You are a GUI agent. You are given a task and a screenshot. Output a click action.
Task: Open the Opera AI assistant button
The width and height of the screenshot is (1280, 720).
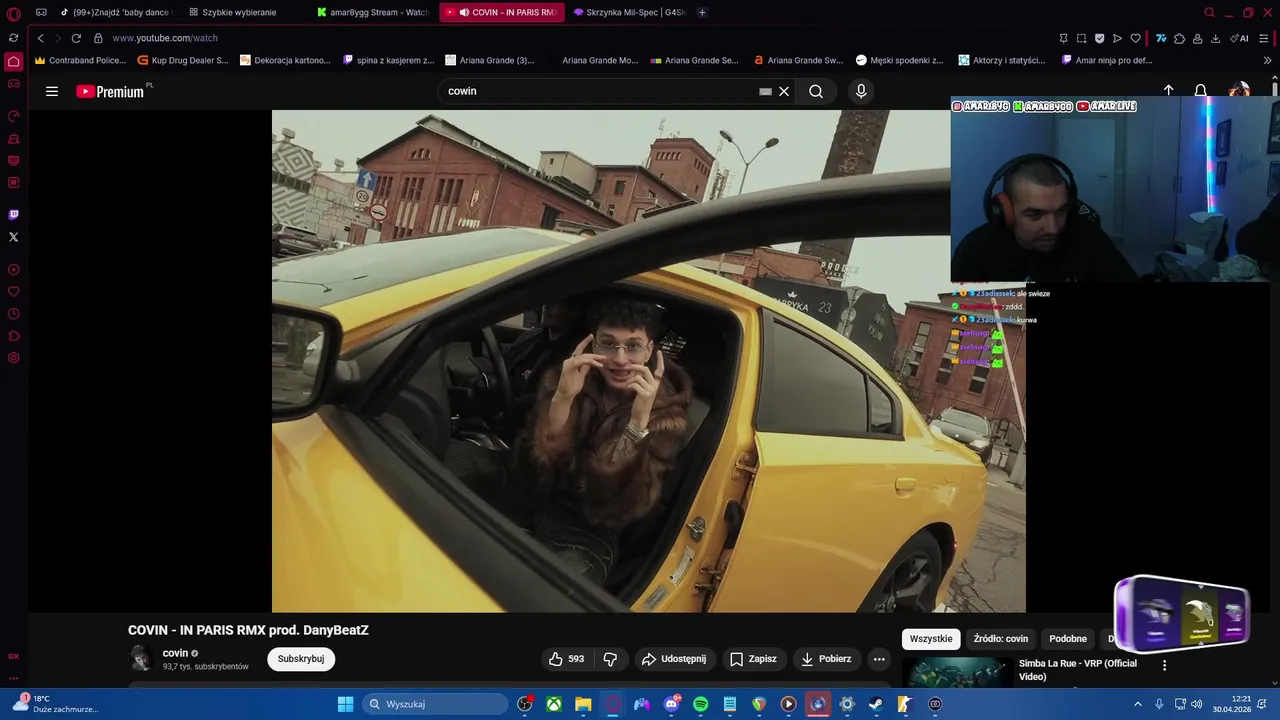[x=1239, y=38]
